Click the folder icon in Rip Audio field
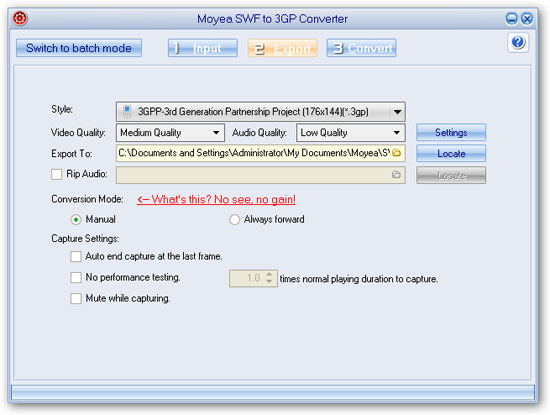This screenshot has height=415, width=550. coord(396,174)
